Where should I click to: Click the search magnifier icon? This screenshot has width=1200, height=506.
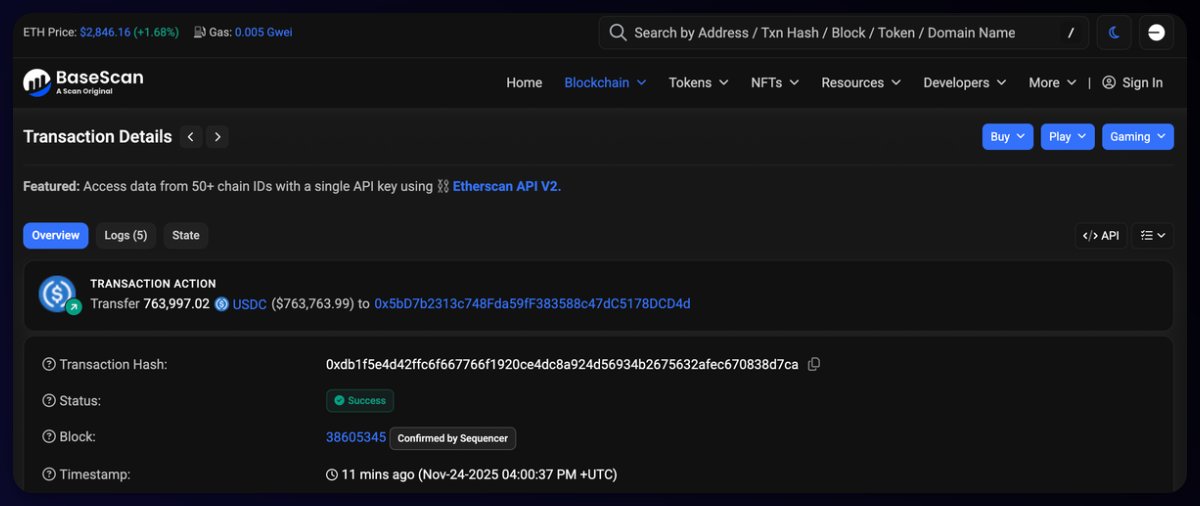(618, 33)
